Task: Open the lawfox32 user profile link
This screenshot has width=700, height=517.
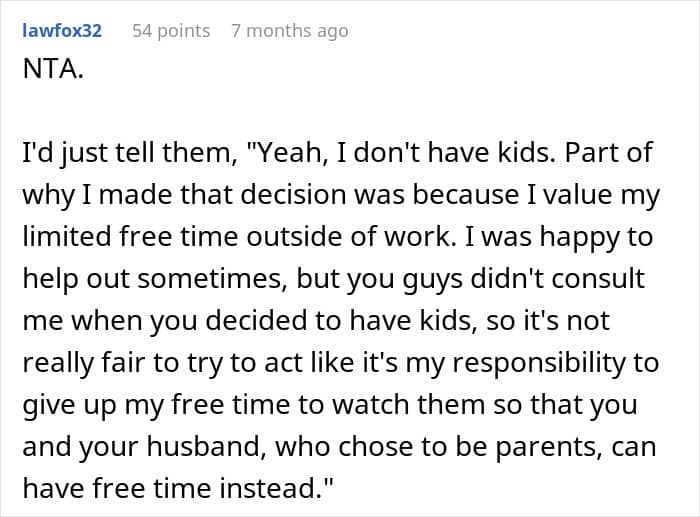Action: [x=62, y=31]
